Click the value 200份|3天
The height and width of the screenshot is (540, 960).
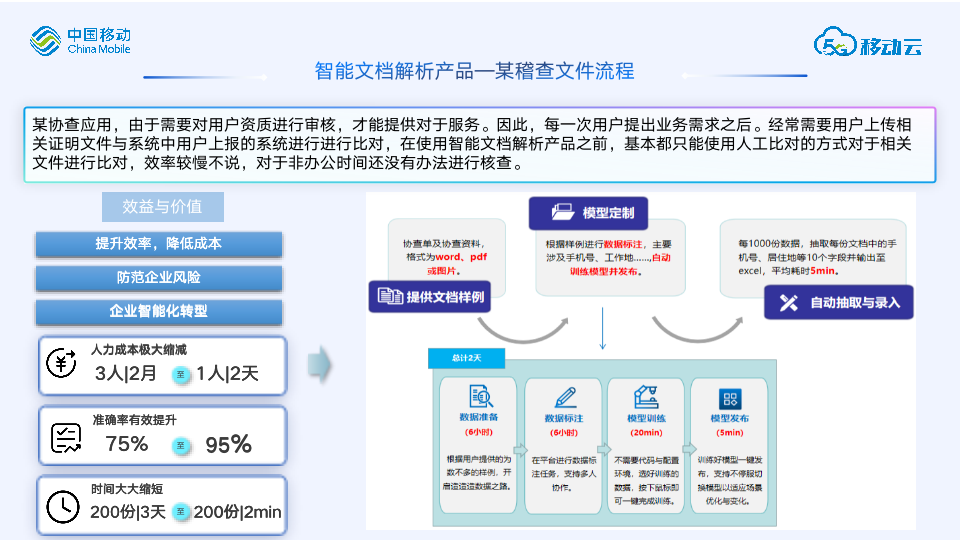coord(128,512)
